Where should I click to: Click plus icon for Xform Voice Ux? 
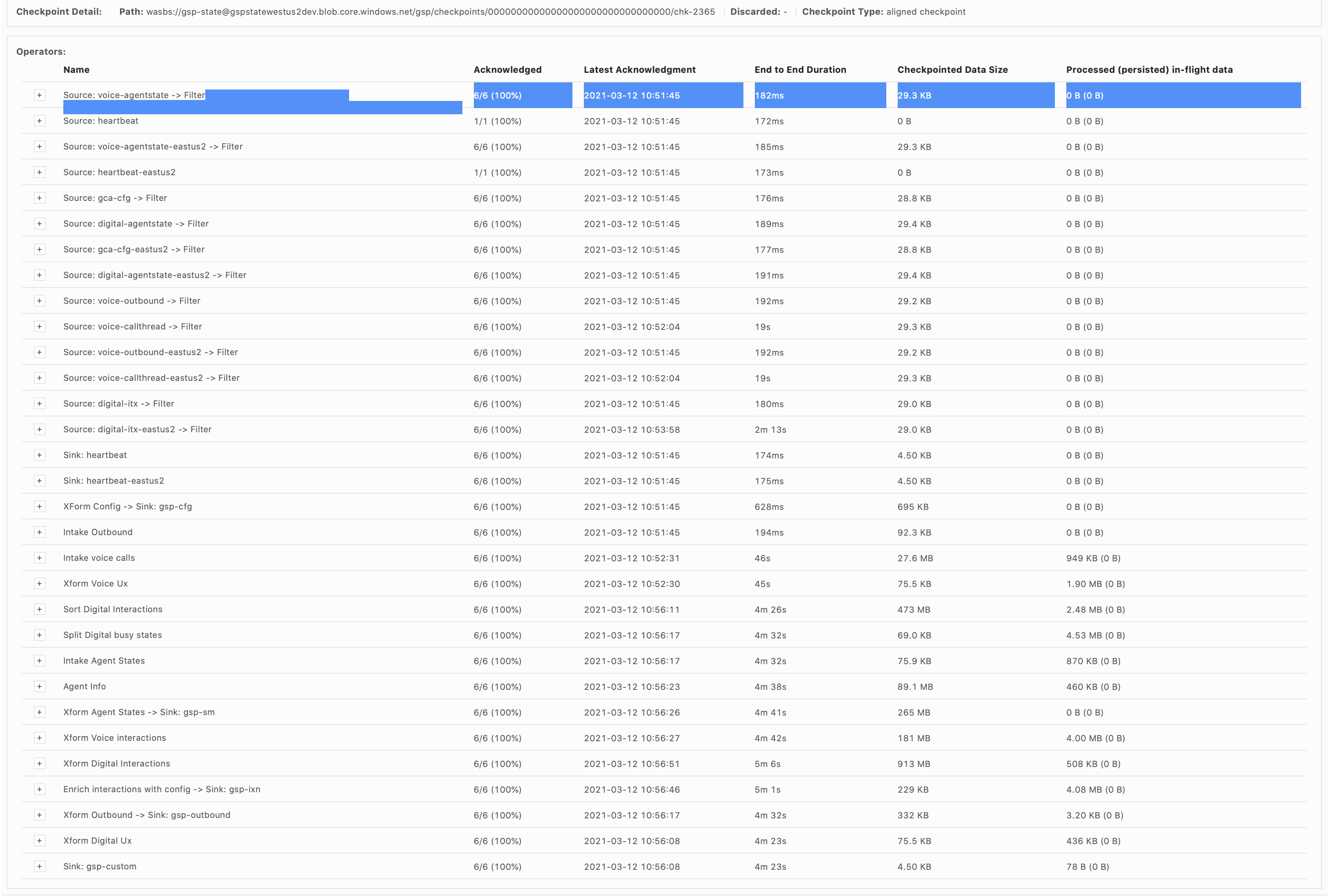click(x=40, y=584)
